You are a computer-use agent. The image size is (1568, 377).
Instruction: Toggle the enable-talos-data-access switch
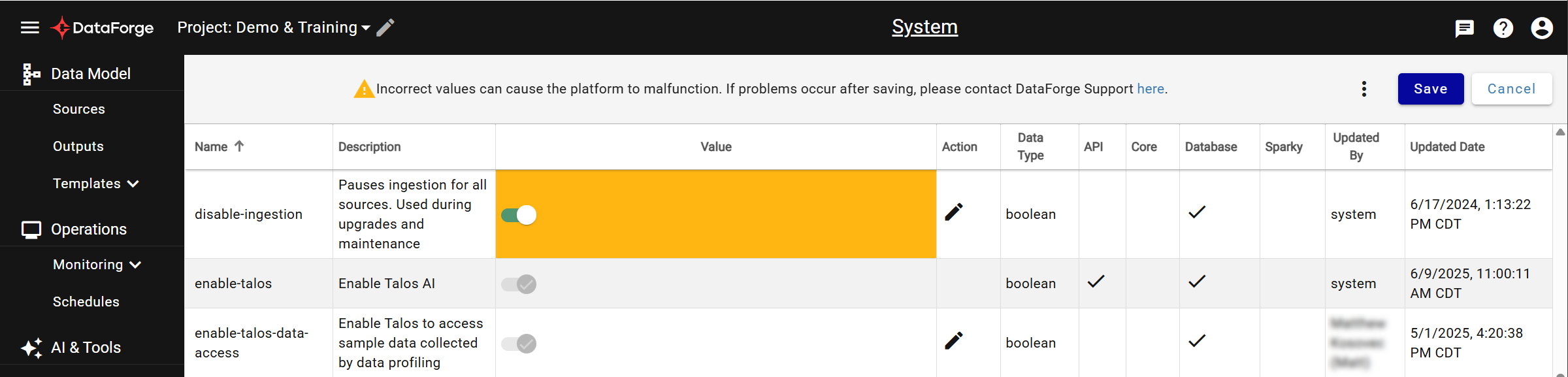pyautogui.click(x=519, y=344)
